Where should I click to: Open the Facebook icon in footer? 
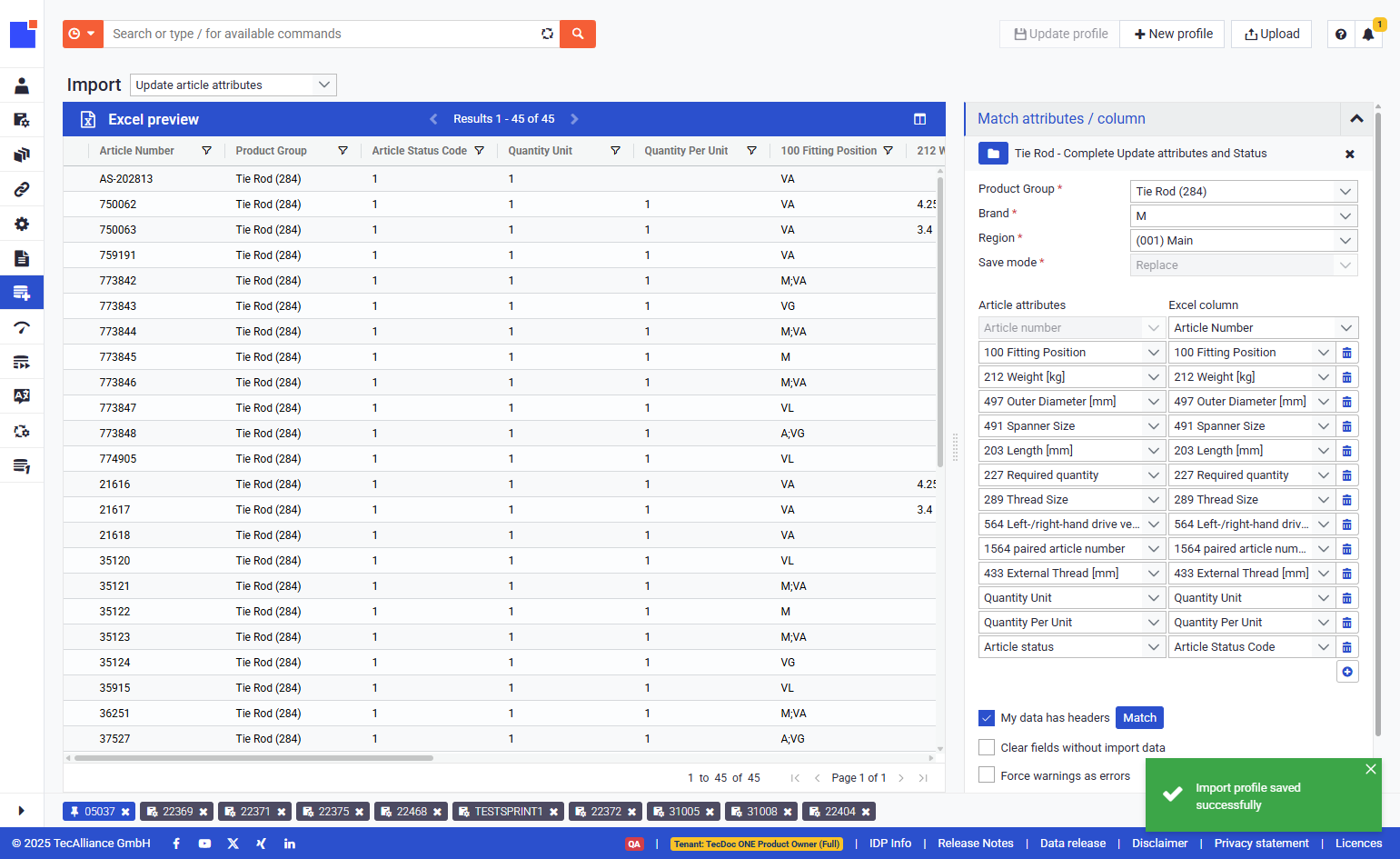point(176,844)
